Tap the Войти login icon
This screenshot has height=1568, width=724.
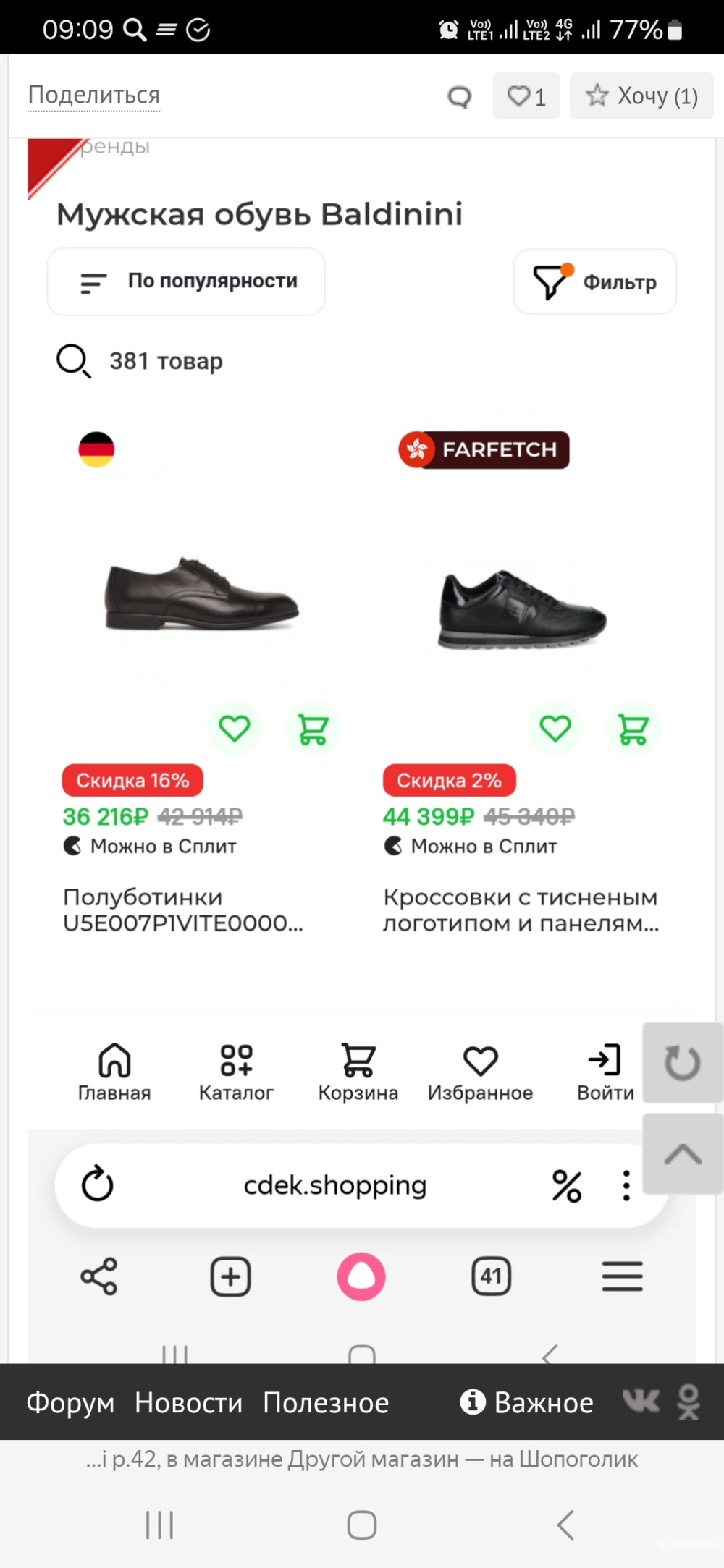[605, 1072]
